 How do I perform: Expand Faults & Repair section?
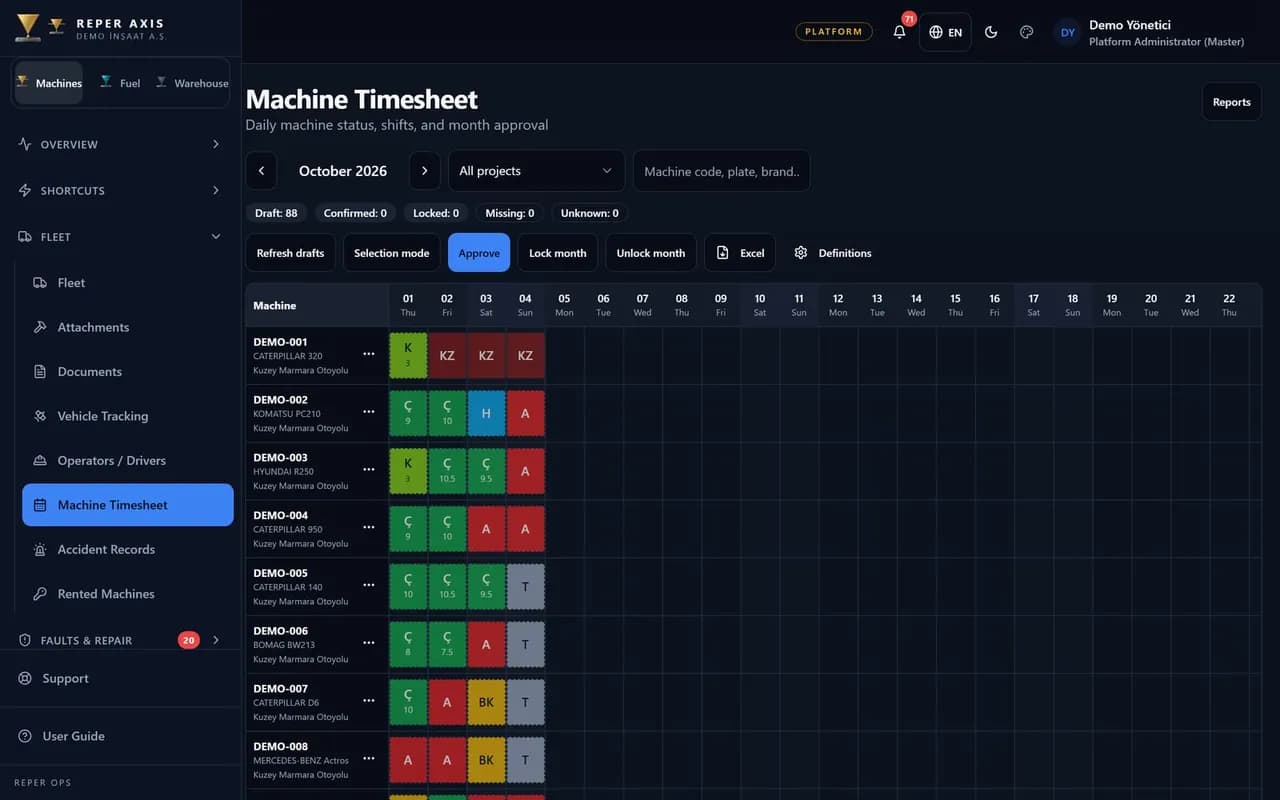tap(120, 640)
